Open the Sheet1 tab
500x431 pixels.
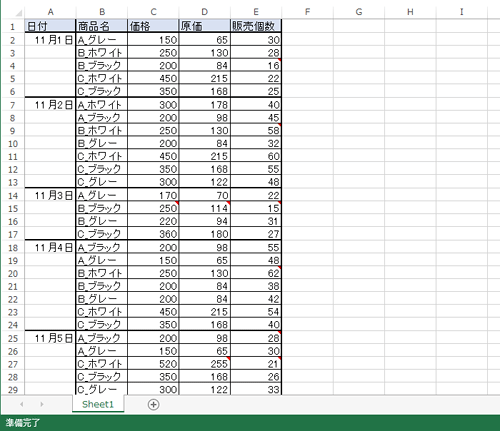coord(98,404)
